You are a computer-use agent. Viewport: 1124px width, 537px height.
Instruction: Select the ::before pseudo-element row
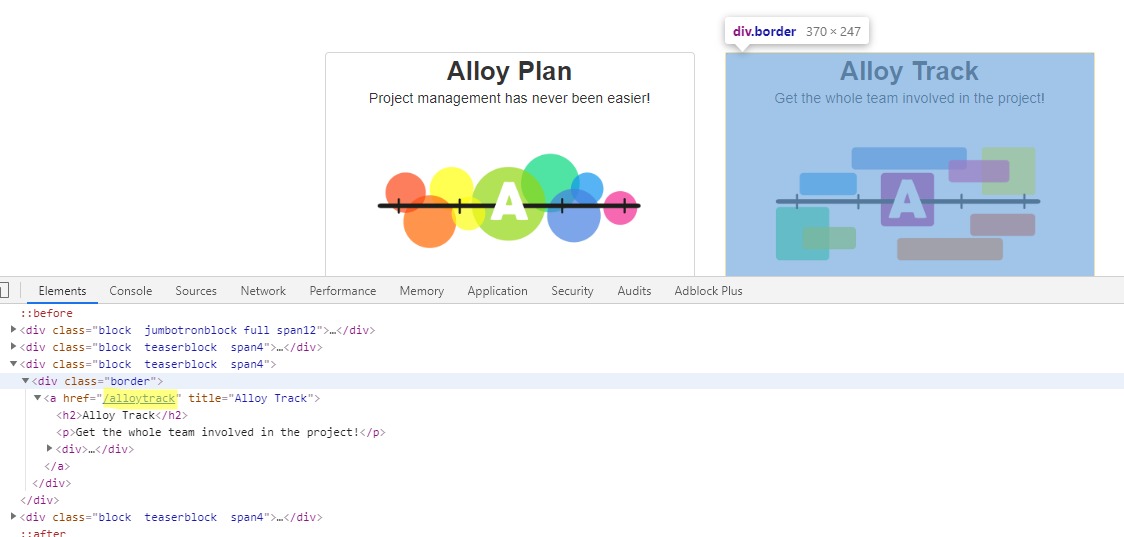click(46, 313)
